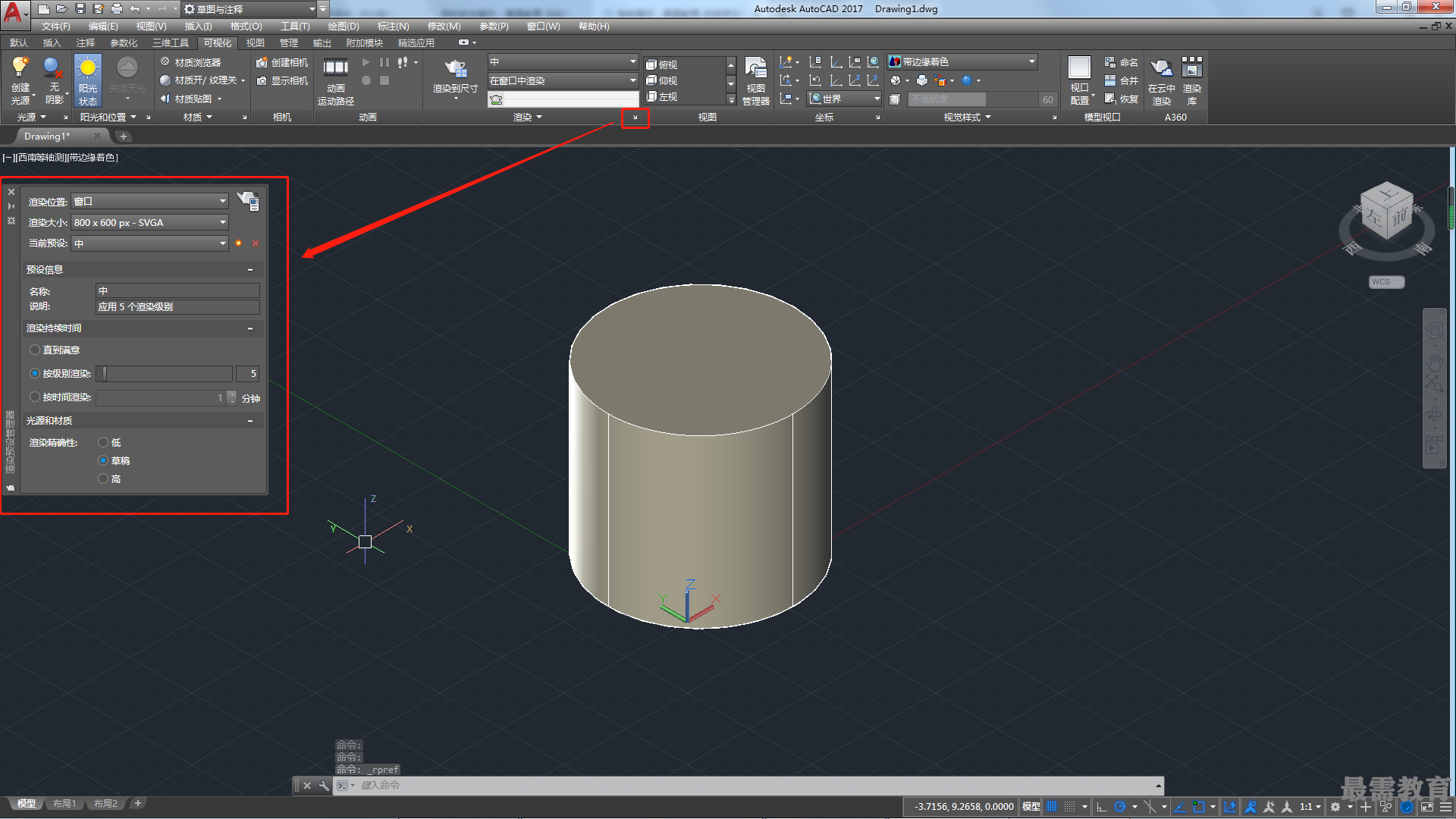
Task: Open the ribbon render preset dropdown showing 中
Action: pyautogui.click(x=563, y=61)
